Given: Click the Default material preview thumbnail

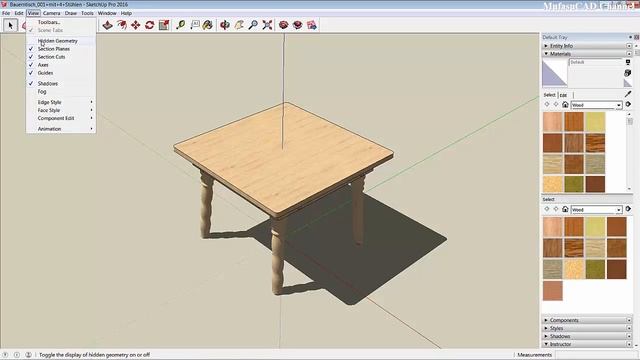Looking at the screenshot, I should pos(555,73).
